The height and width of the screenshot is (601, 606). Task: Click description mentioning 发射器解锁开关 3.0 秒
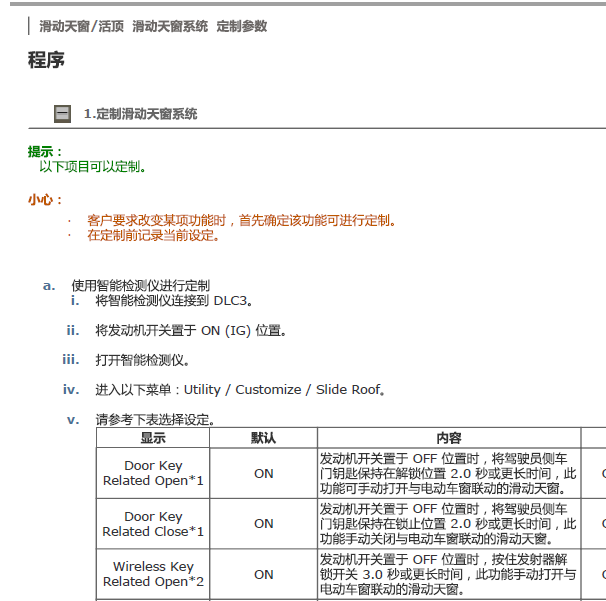pyautogui.click(x=449, y=575)
